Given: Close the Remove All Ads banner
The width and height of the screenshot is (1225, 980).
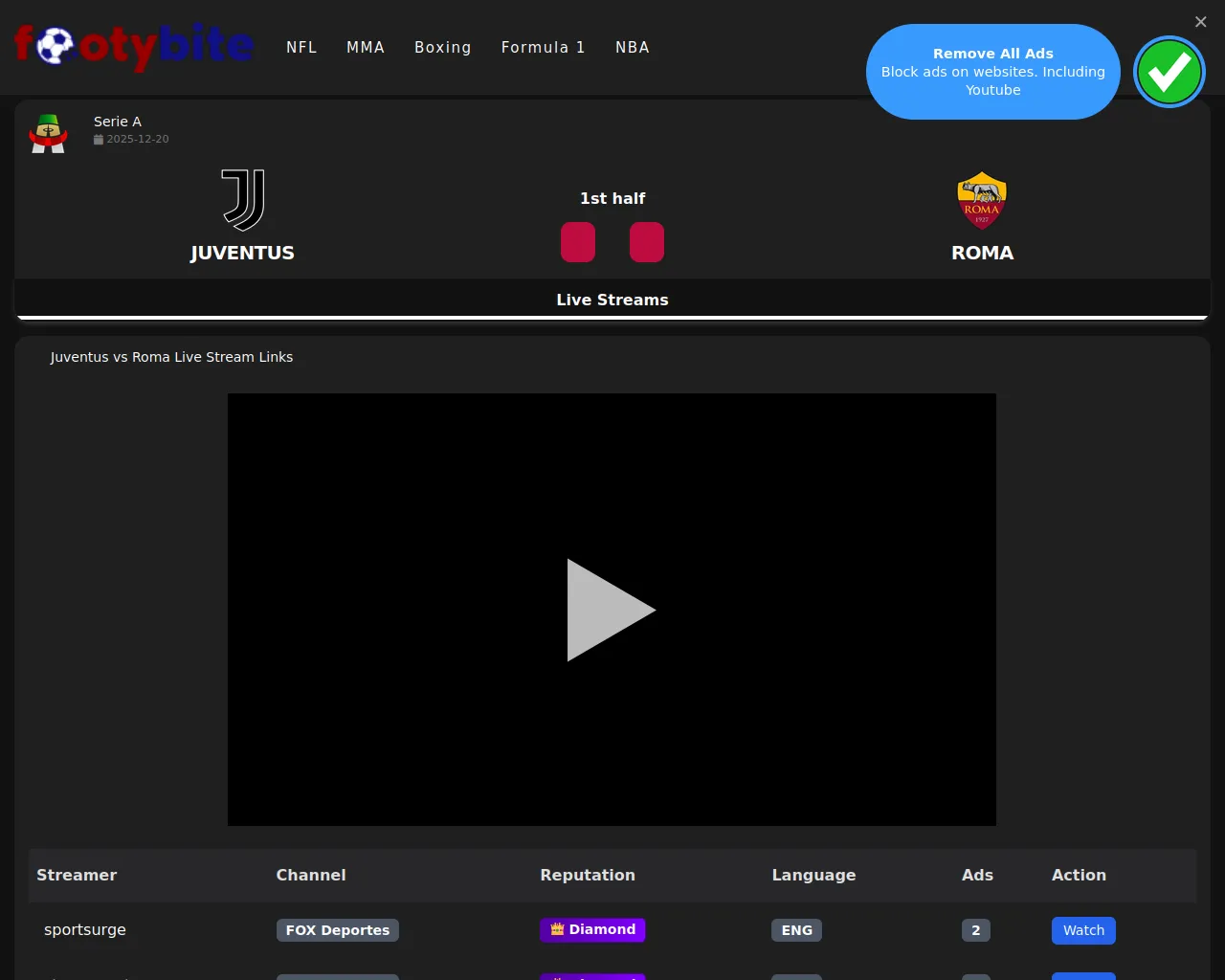Looking at the screenshot, I should 1200,22.
